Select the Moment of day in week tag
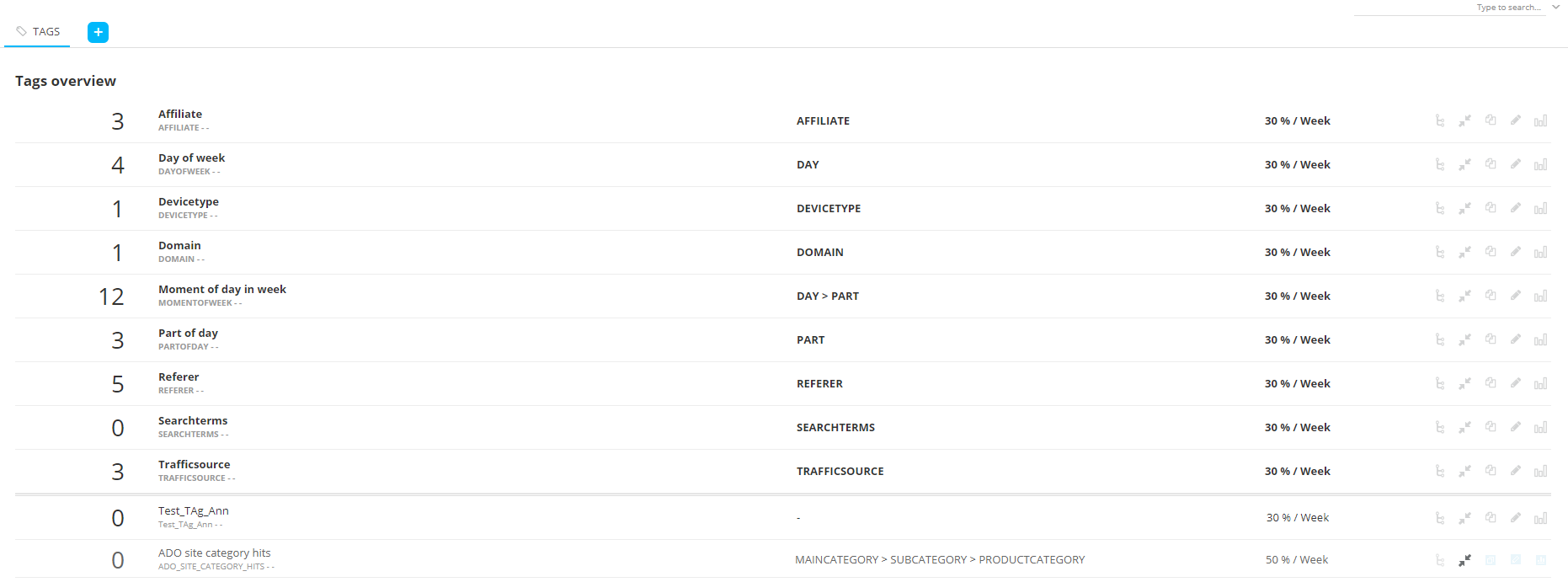Screen dimensions: 1568x582 point(222,290)
